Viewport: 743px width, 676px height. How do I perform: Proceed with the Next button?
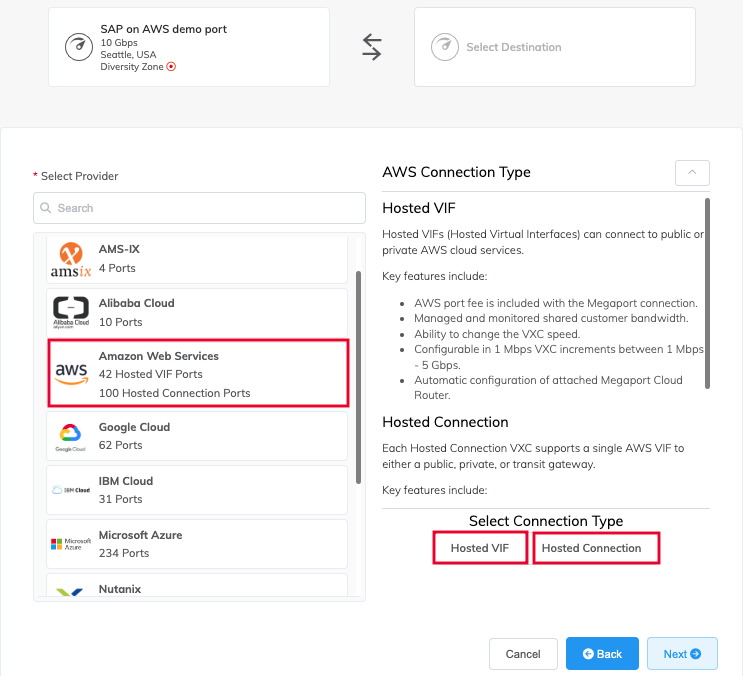[682, 654]
